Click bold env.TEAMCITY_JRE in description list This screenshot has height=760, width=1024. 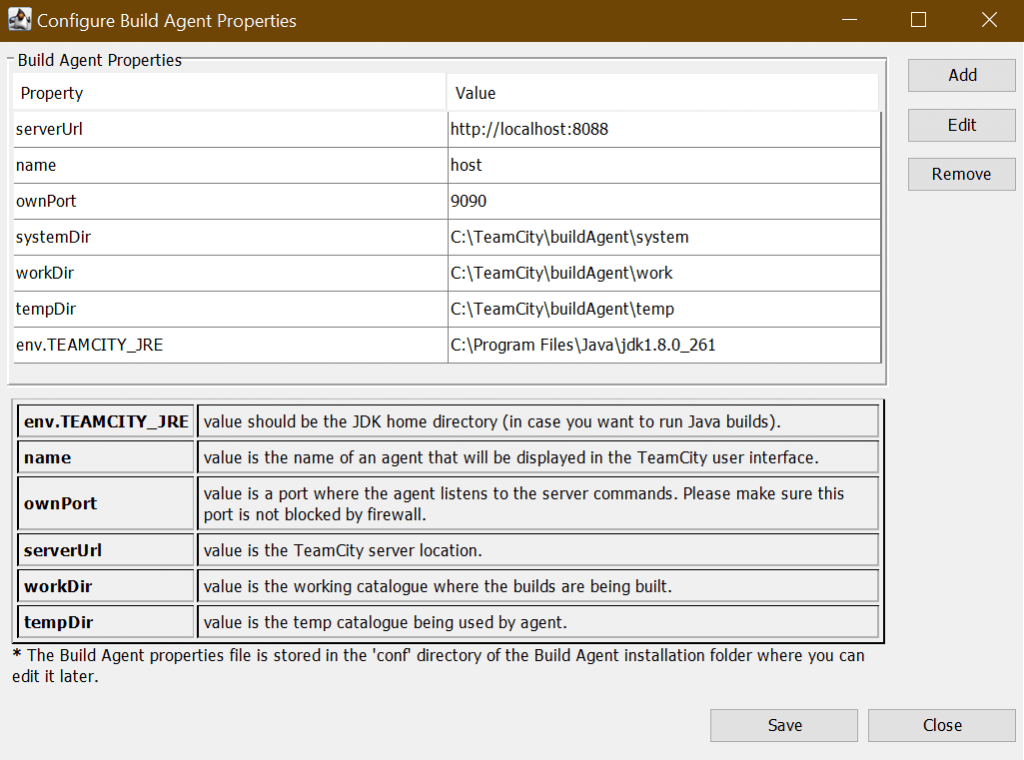pos(106,422)
